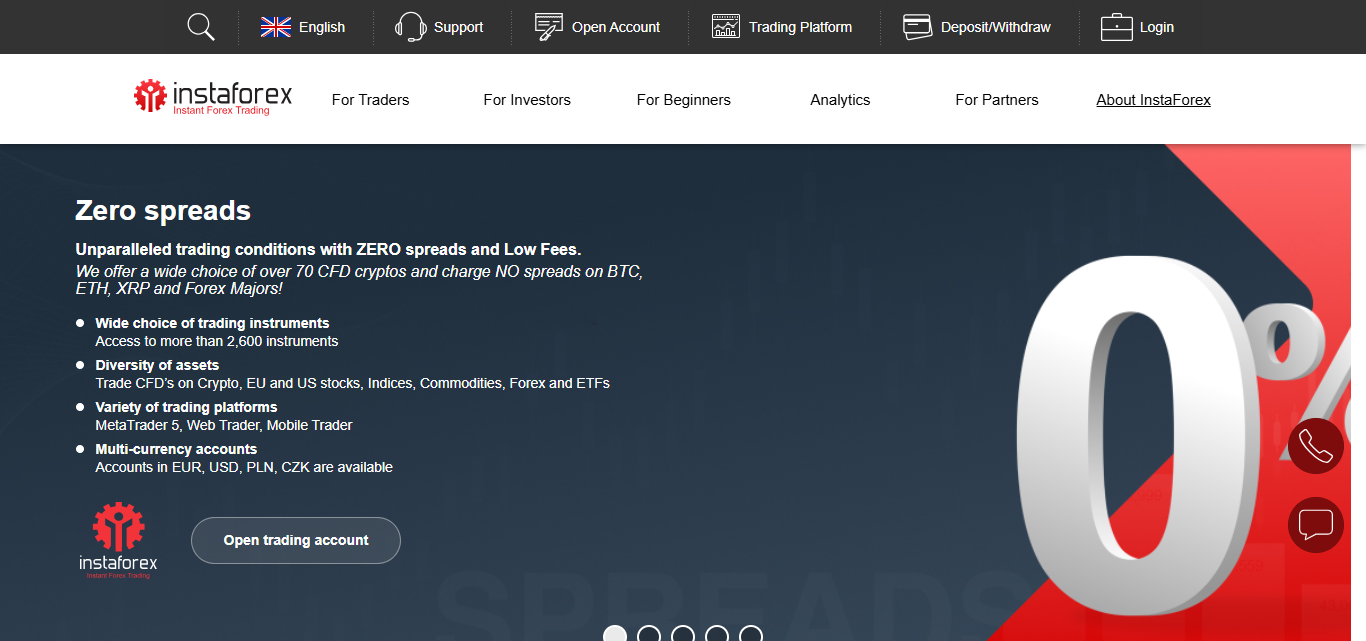The width and height of the screenshot is (1366, 641).
Task: Click the 'Multi-currency accounts' text
Action: 176,449
